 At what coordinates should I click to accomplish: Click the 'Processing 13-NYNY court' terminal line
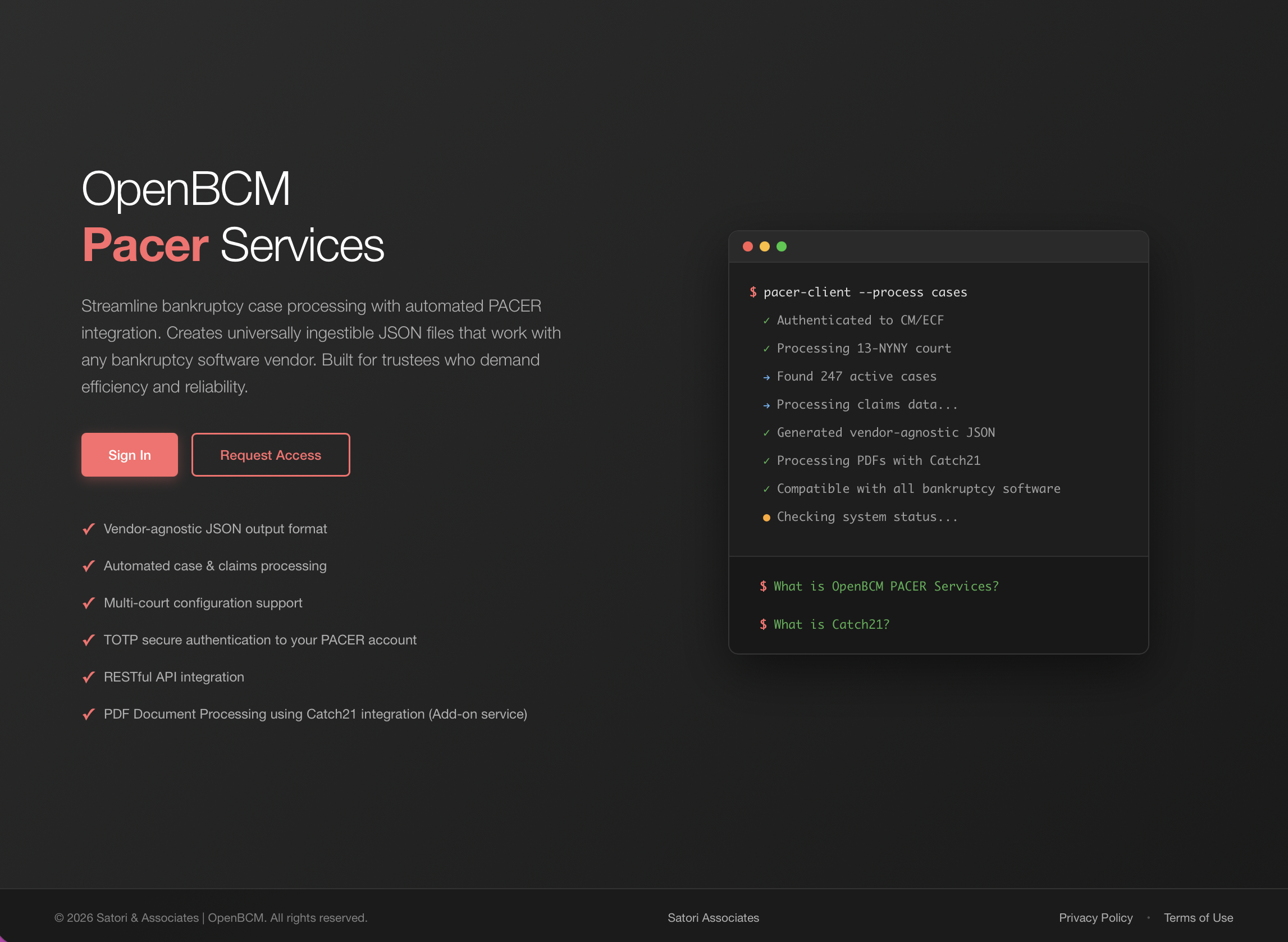point(864,349)
